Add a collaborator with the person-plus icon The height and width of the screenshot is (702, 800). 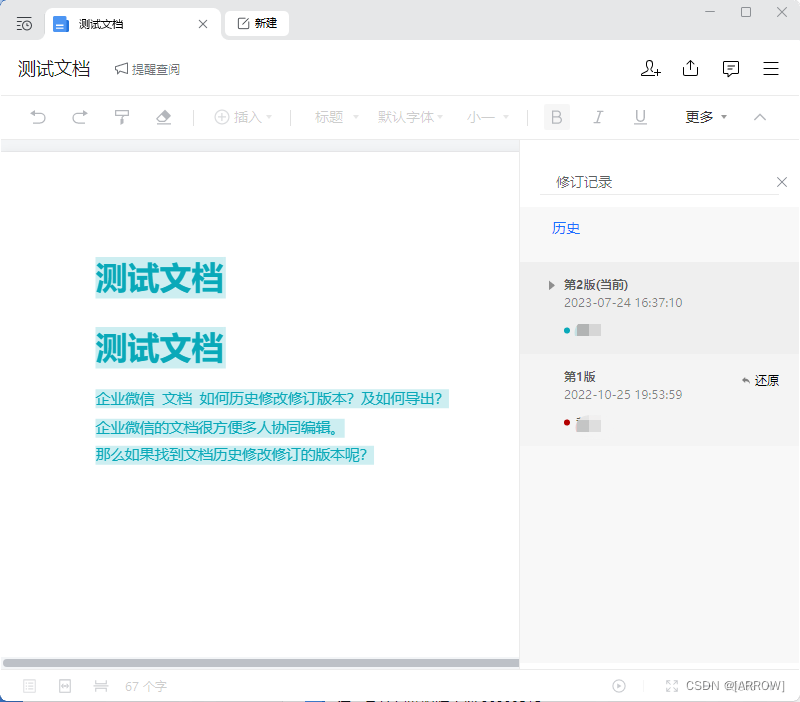651,68
